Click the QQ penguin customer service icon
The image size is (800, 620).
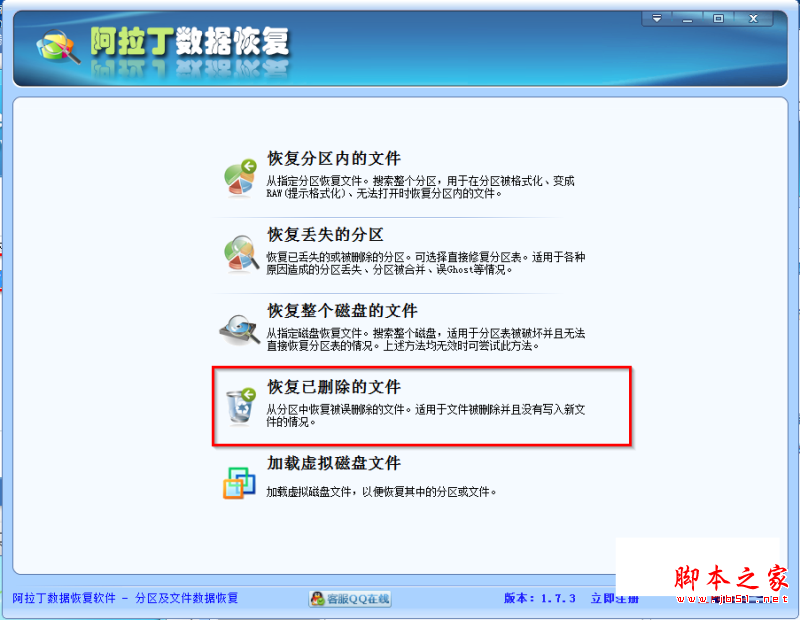pos(317,599)
